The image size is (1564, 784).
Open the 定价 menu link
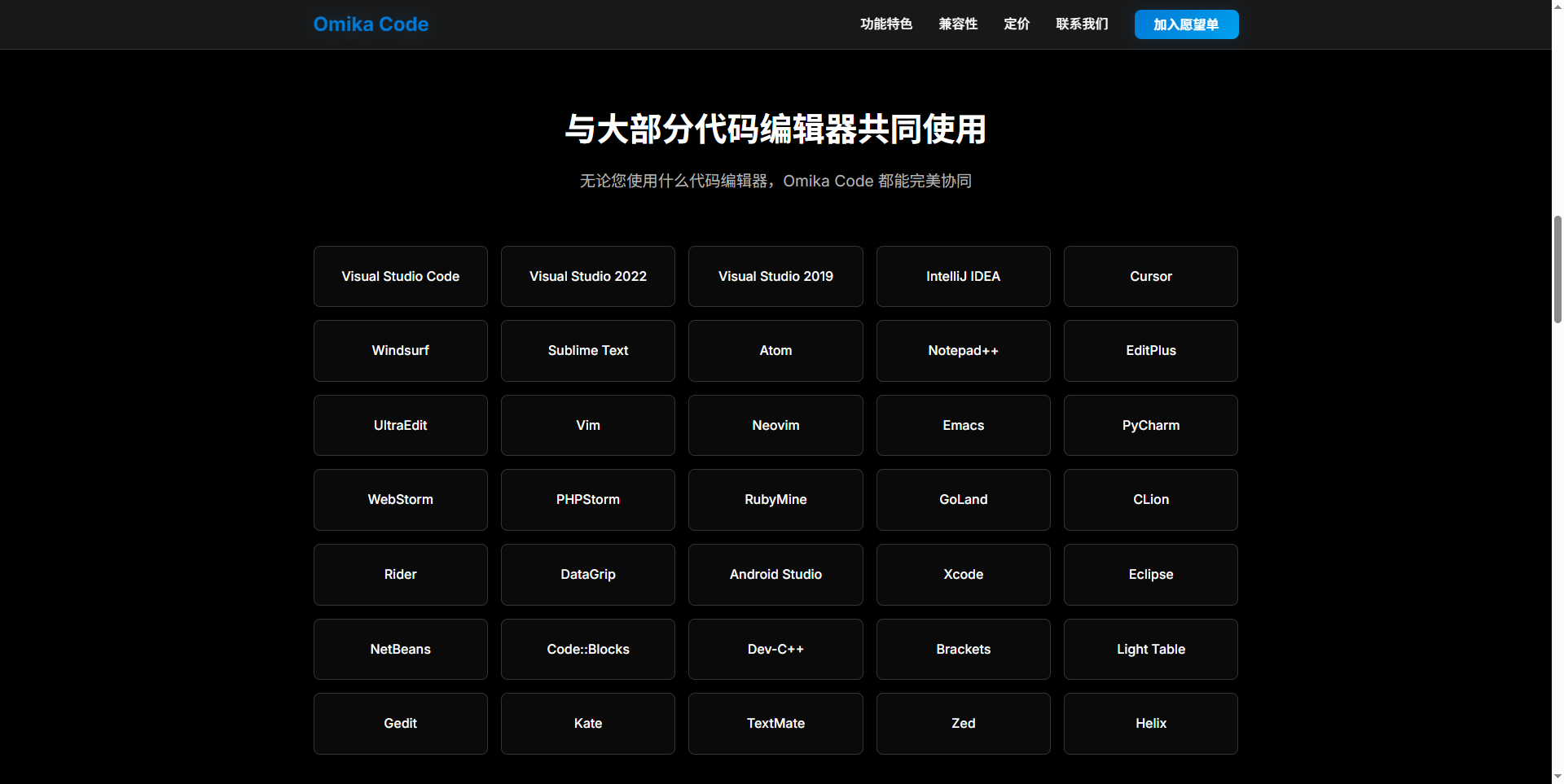pos(1017,24)
